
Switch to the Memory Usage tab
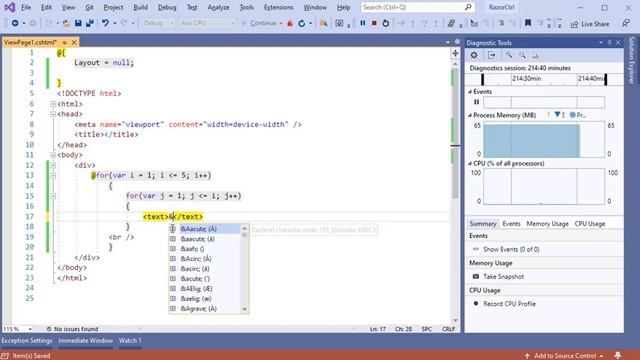547,224
